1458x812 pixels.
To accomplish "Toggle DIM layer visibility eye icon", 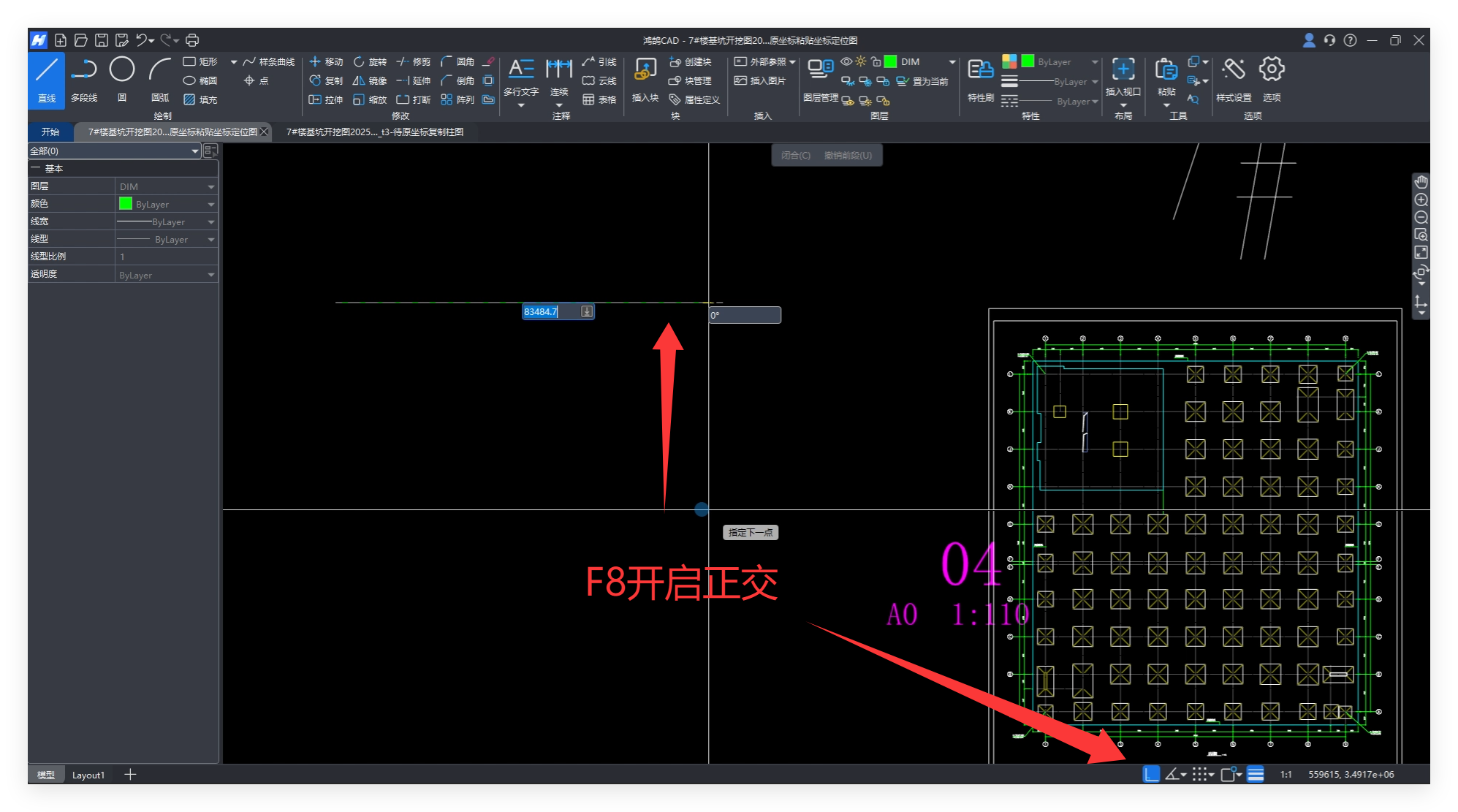I will 846,62.
